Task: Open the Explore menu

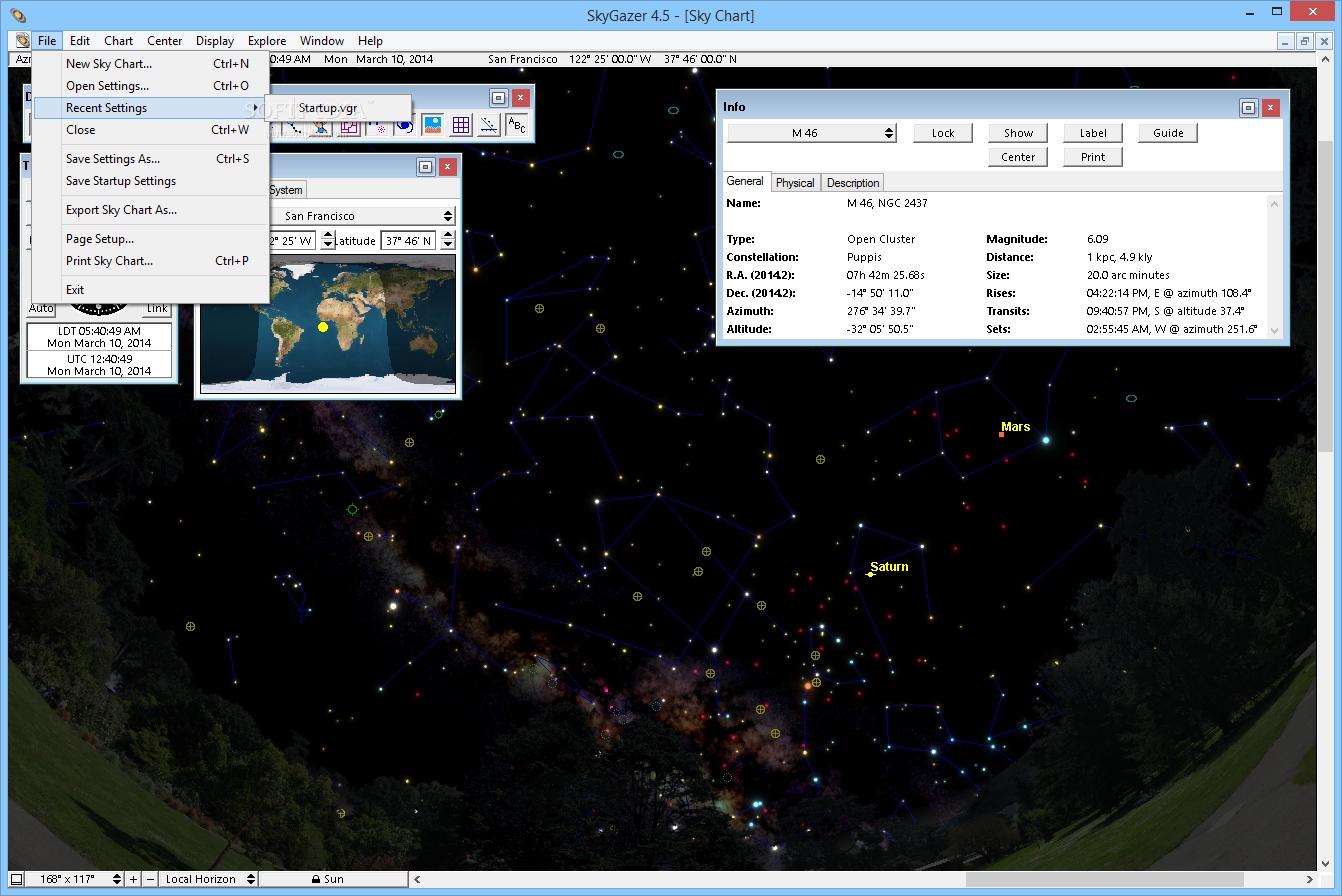Action: pyautogui.click(x=267, y=41)
